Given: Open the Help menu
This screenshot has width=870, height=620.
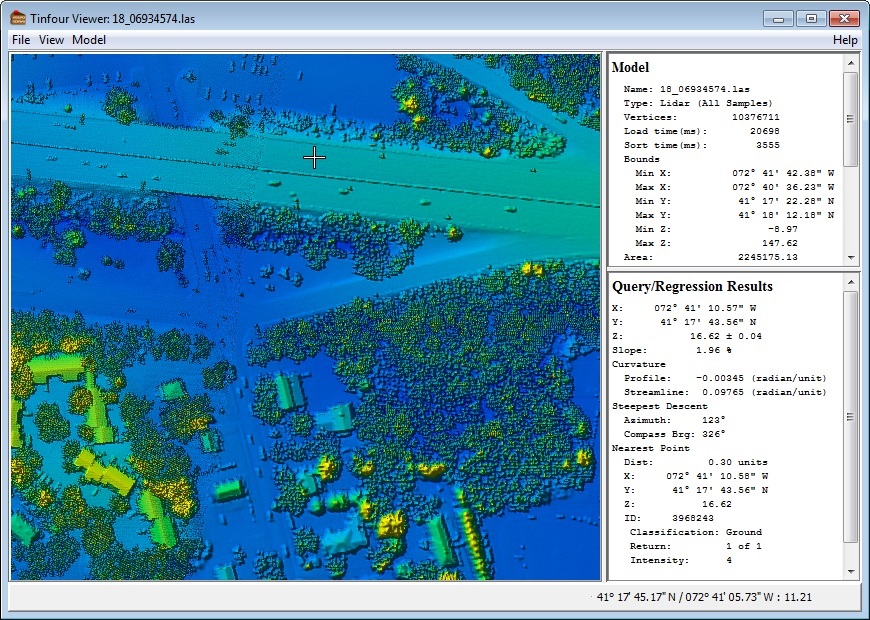Looking at the screenshot, I should (845, 40).
